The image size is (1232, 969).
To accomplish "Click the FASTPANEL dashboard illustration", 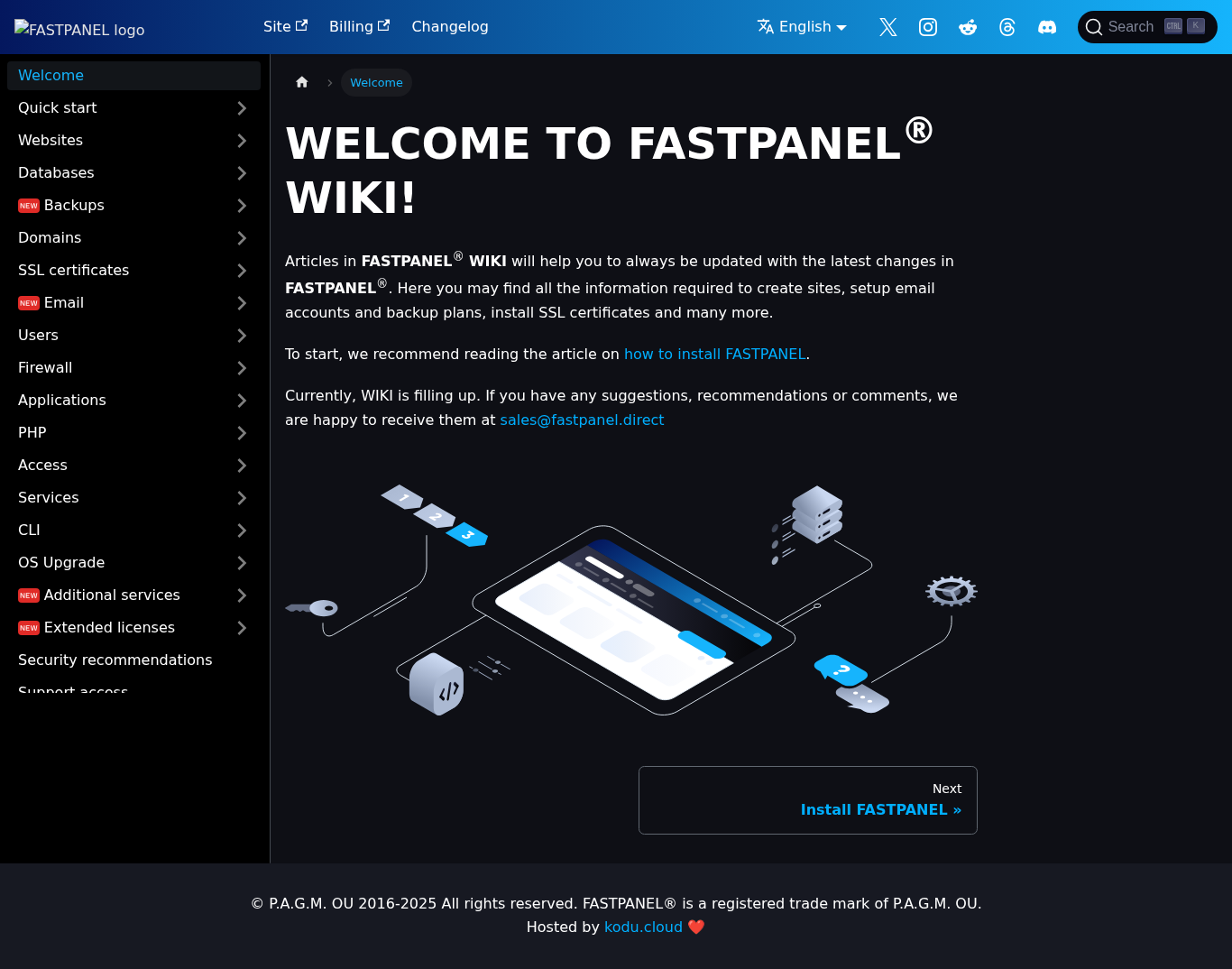I will coord(631,600).
